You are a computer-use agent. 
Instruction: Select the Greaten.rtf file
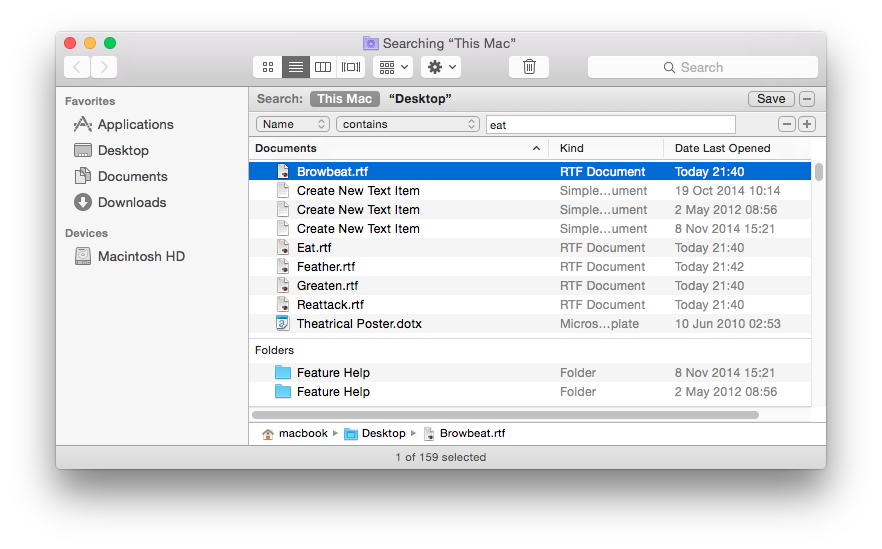530,286
